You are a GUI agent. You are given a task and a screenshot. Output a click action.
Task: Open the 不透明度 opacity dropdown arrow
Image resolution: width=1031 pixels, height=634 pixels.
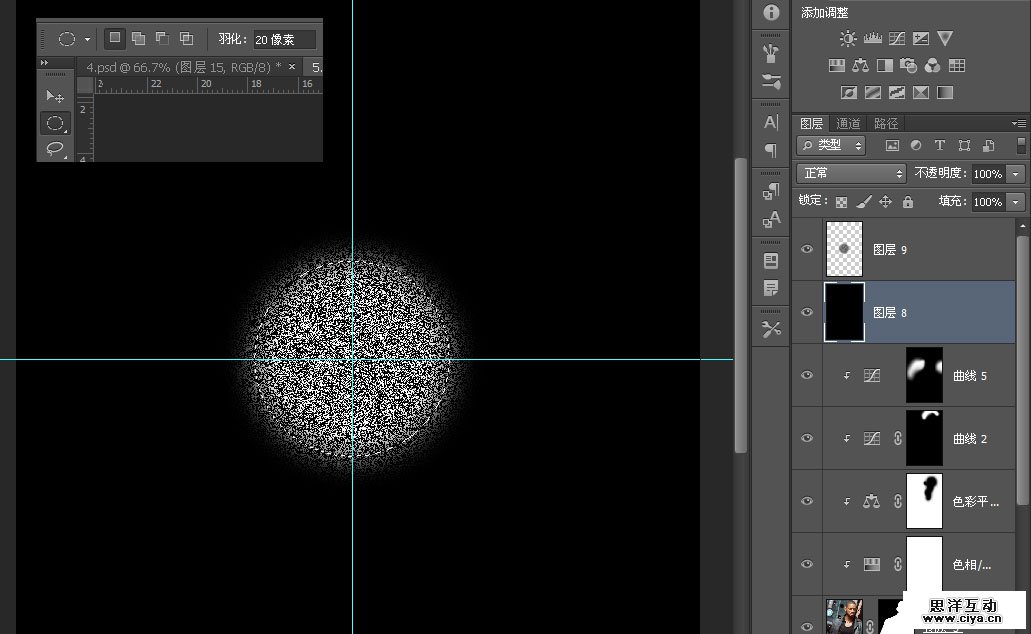pyautogui.click(x=1017, y=174)
